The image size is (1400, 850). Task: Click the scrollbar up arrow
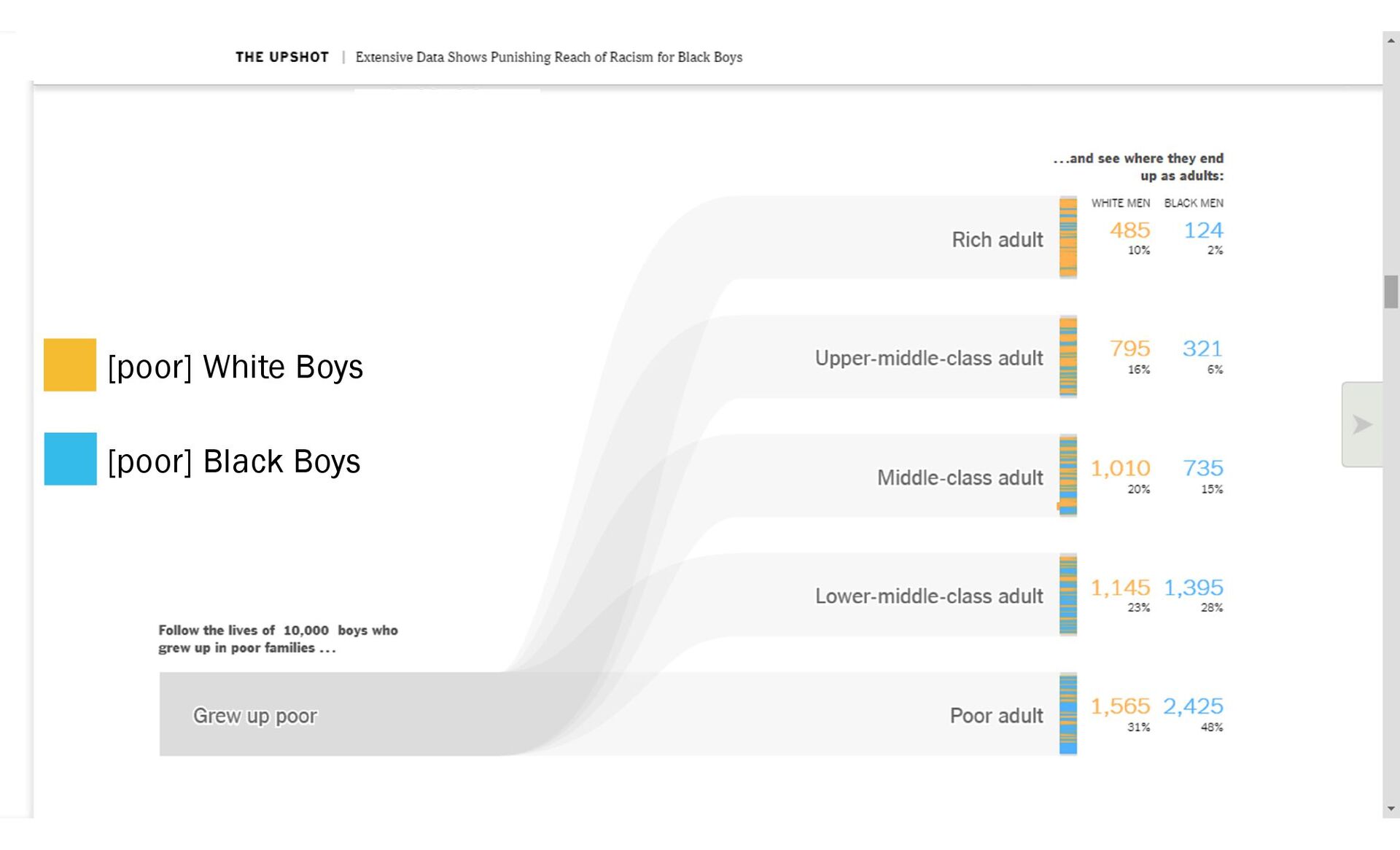point(1391,41)
